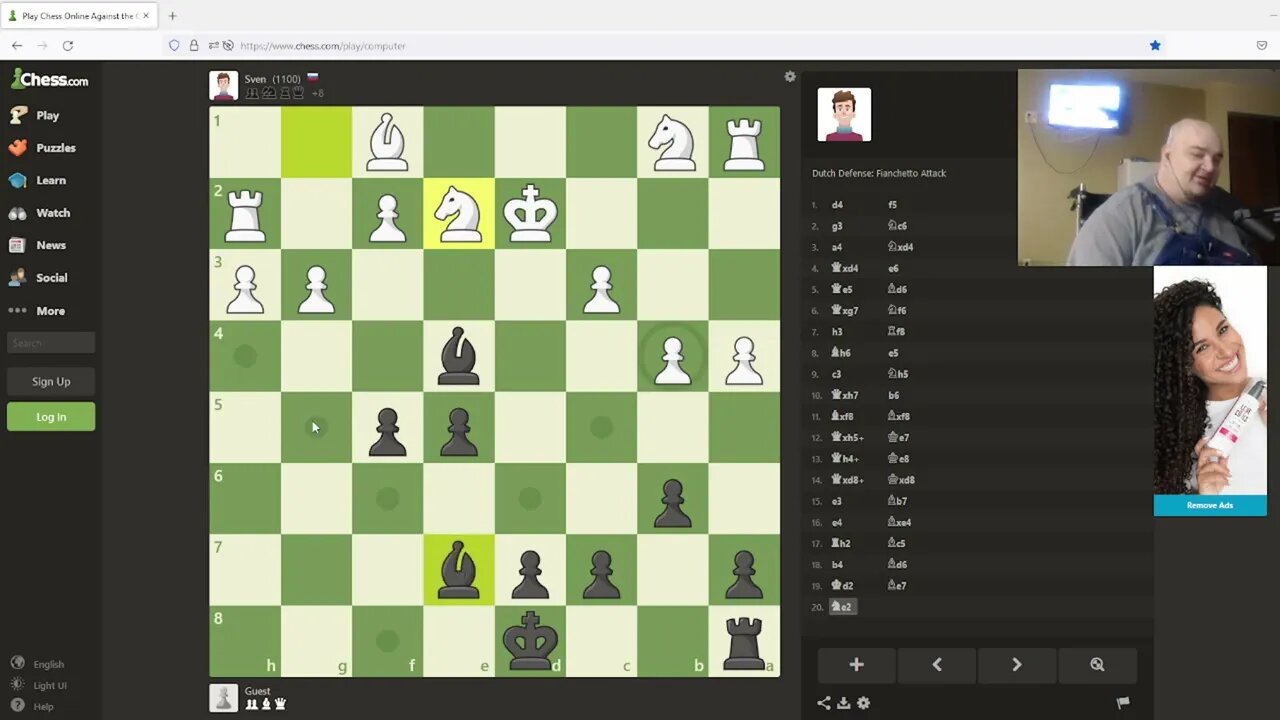The image size is (1280, 720).
Task: Click Sven's avatar above the board
Action: 224,86
